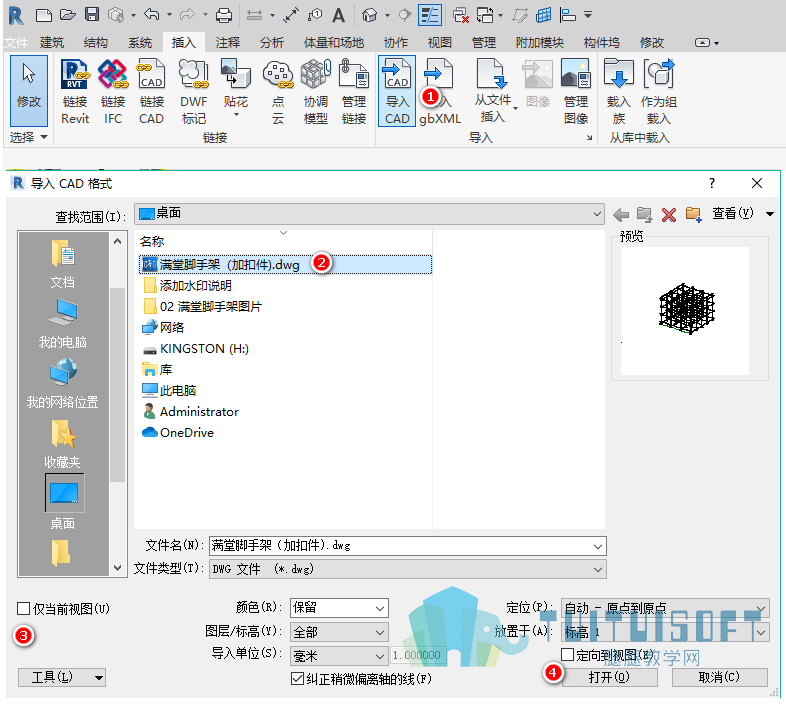Image resolution: width=786 pixels, height=704 pixels.
Task: Select folder 添加水印说明
Action: tap(187, 286)
